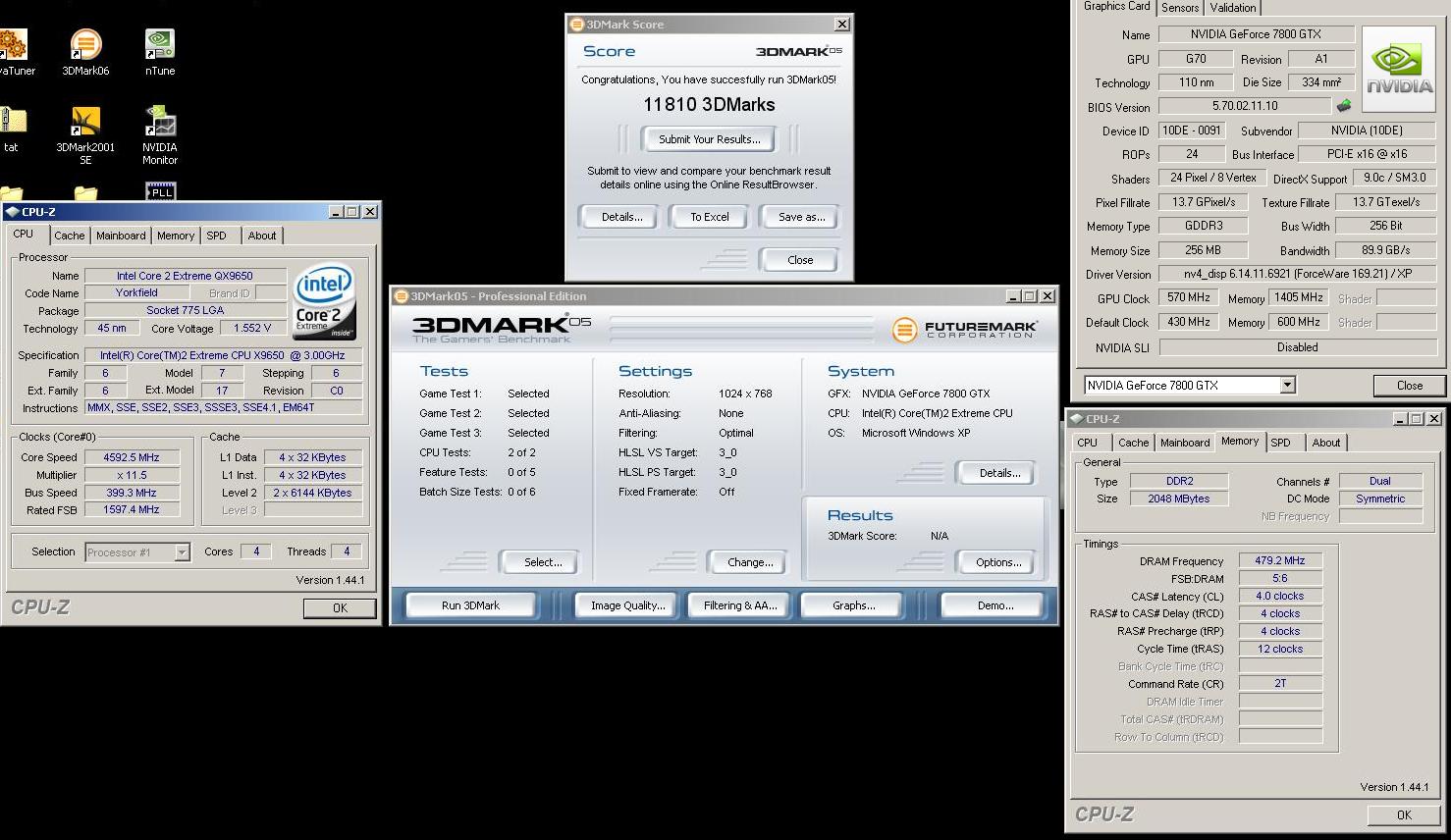This screenshot has width=1451, height=840.
Task: Close the 3DMark Score dialog via Close button
Action: pyautogui.click(x=800, y=260)
